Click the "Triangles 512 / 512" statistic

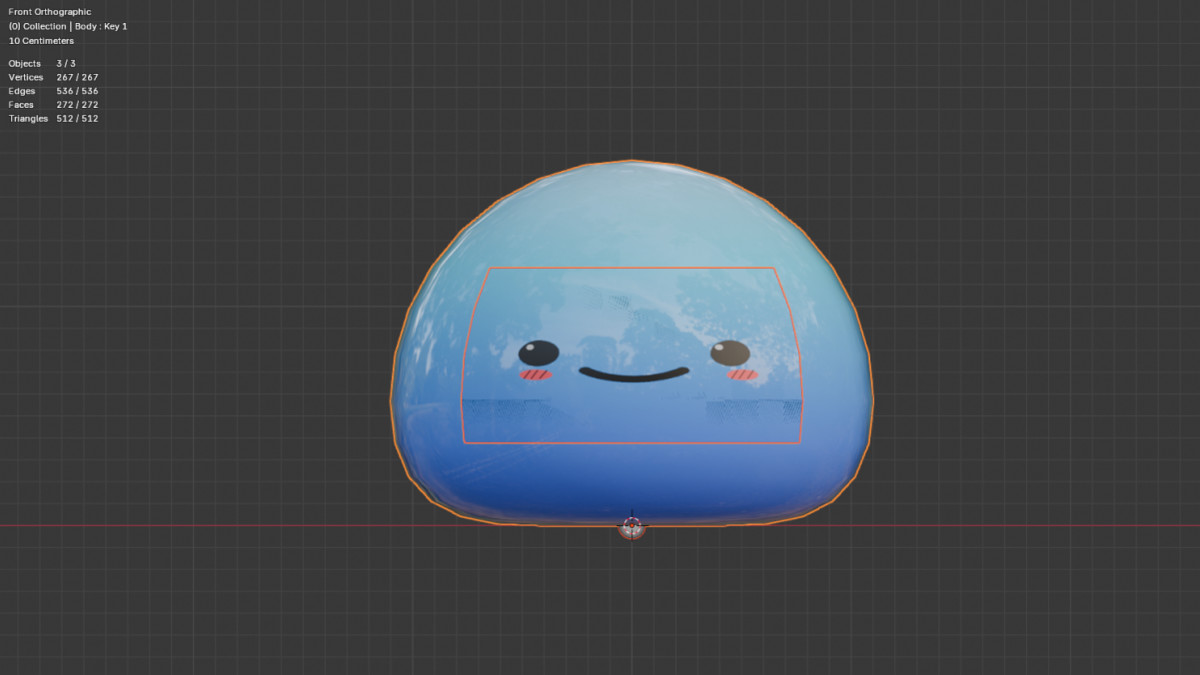pyautogui.click(x=53, y=119)
